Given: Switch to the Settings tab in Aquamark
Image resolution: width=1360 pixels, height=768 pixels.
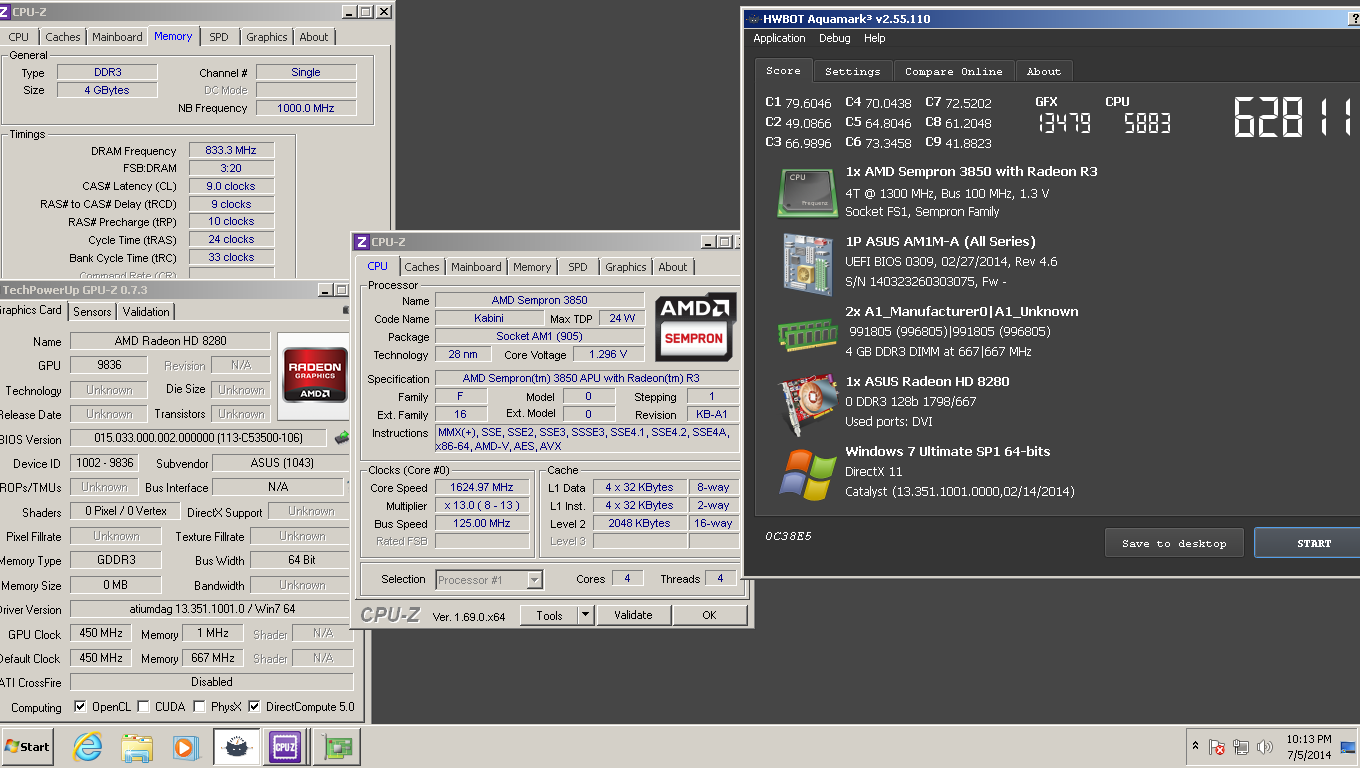Looking at the screenshot, I should coord(853,71).
